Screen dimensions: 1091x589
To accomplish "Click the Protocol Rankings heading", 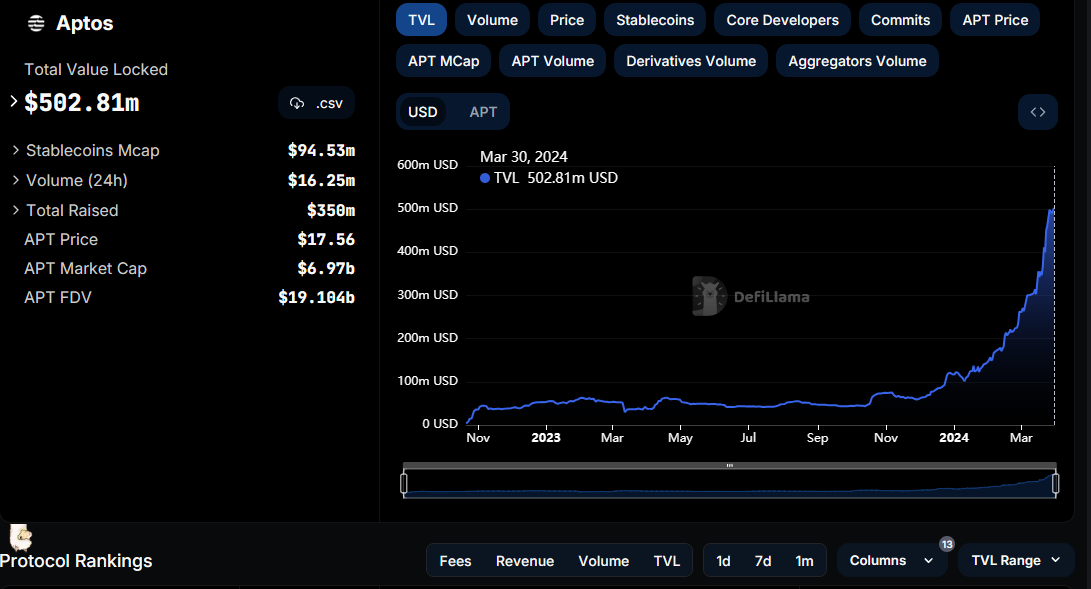I will coord(76,560).
